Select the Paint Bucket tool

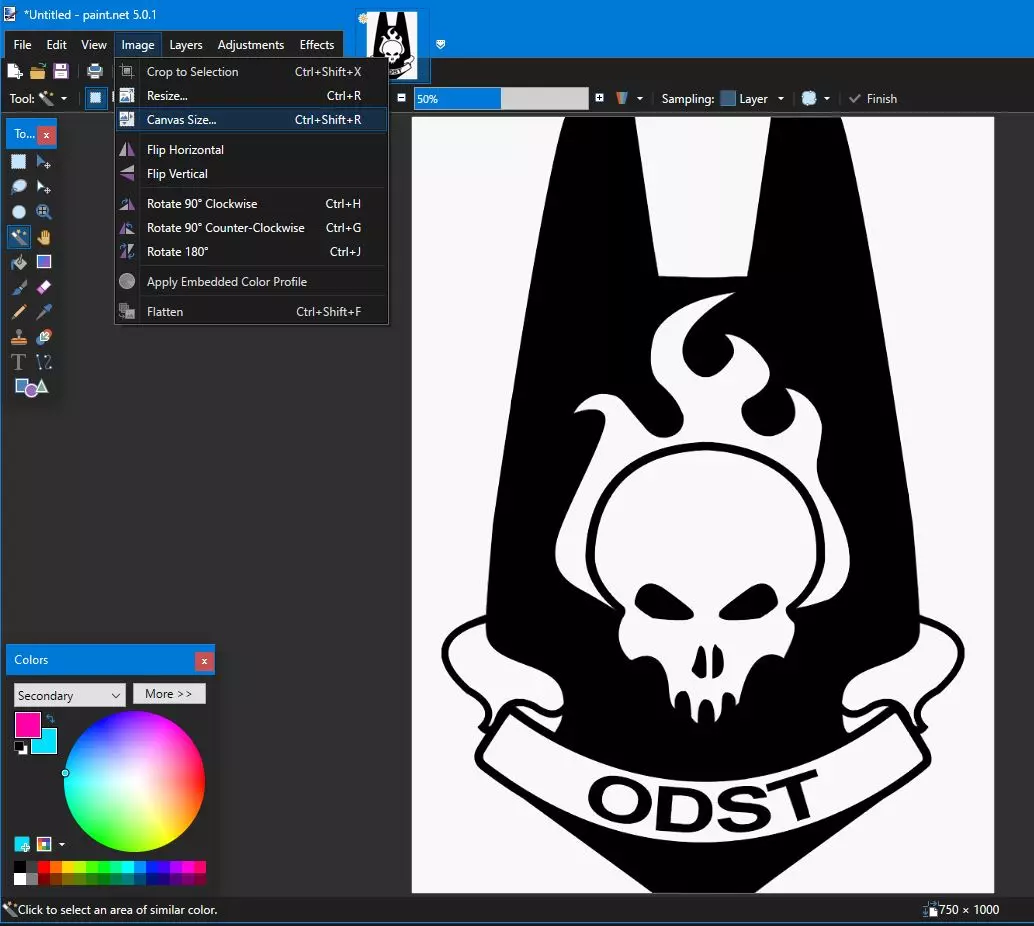(19, 262)
